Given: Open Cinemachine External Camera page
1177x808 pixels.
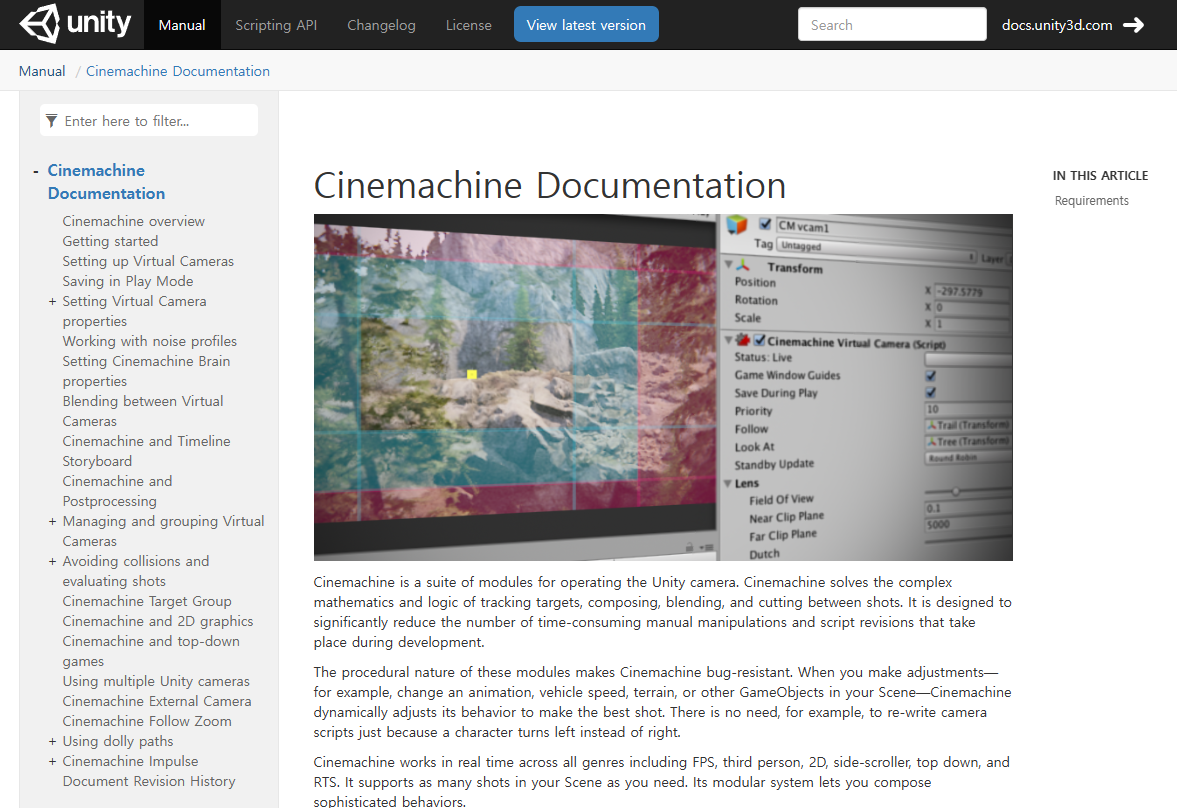Looking at the screenshot, I should click(157, 701).
